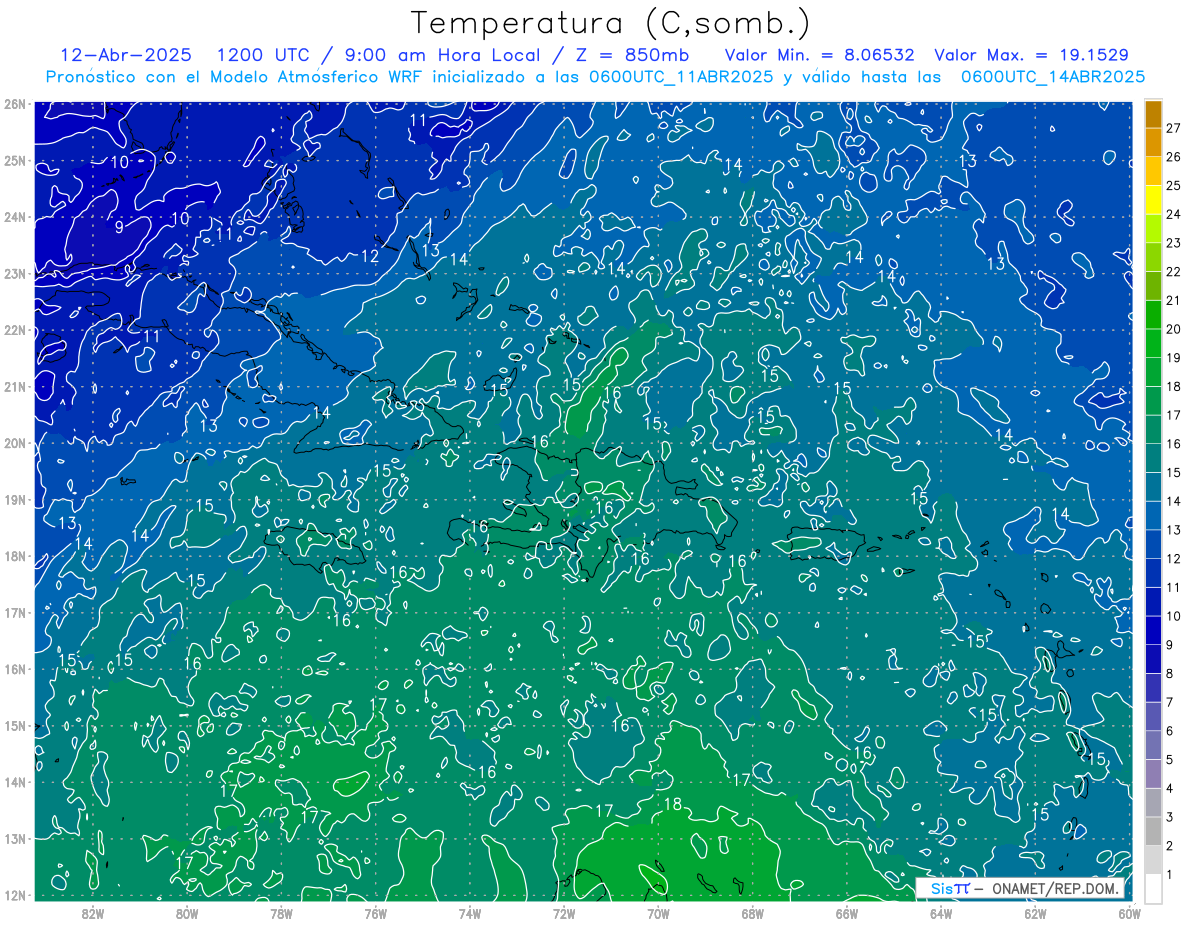Click the 82W longitude axis label
The image size is (1200, 927).
click(93, 913)
